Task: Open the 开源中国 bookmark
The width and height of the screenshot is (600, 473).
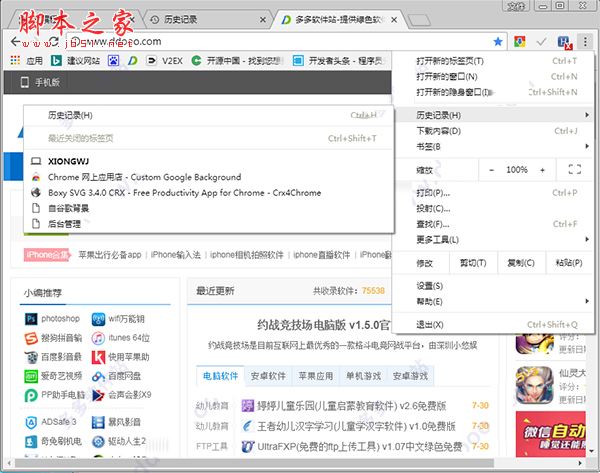Action: click(237, 60)
